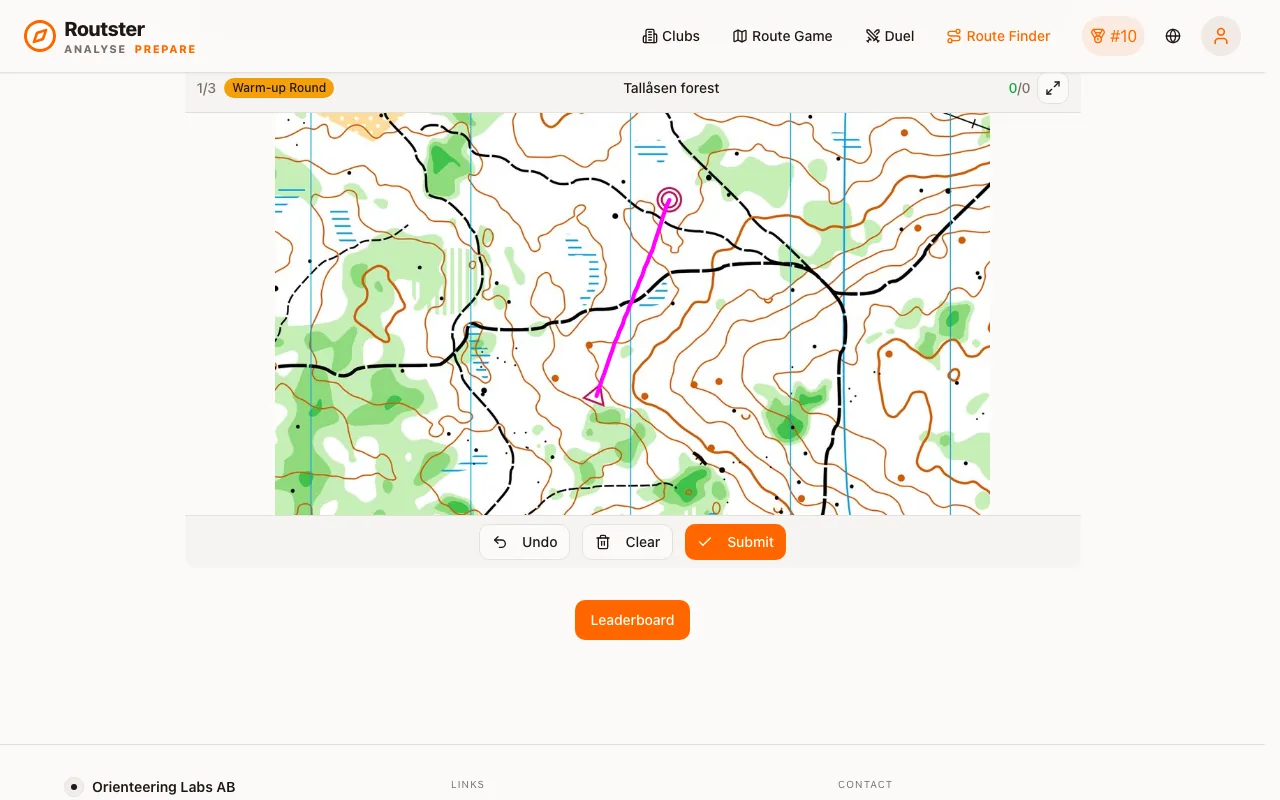Go to the Duel page
Screen dimensions: 1280x800
tap(890, 36)
